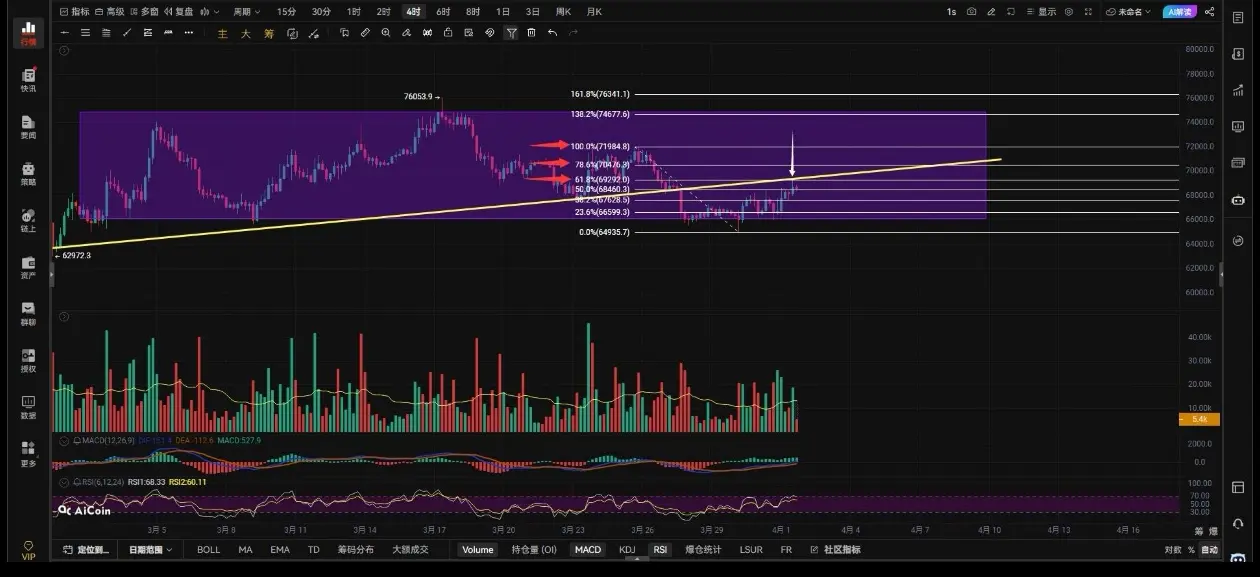The image size is (1260, 577).
Task: Open the 未命名 layout dropdown
Action: tap(1128, 12)
